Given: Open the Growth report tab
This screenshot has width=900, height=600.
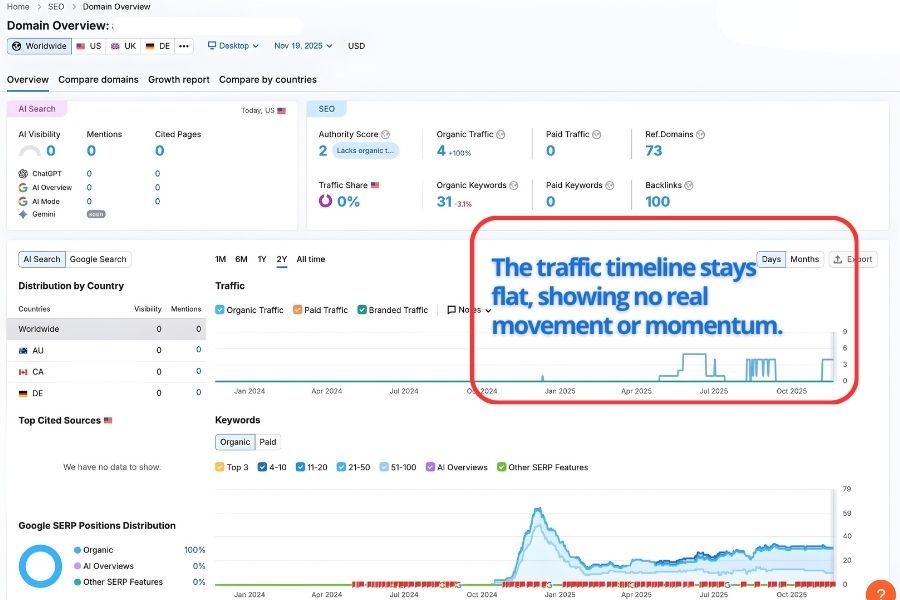Looking at the screenshot, I should click(180, 79).
